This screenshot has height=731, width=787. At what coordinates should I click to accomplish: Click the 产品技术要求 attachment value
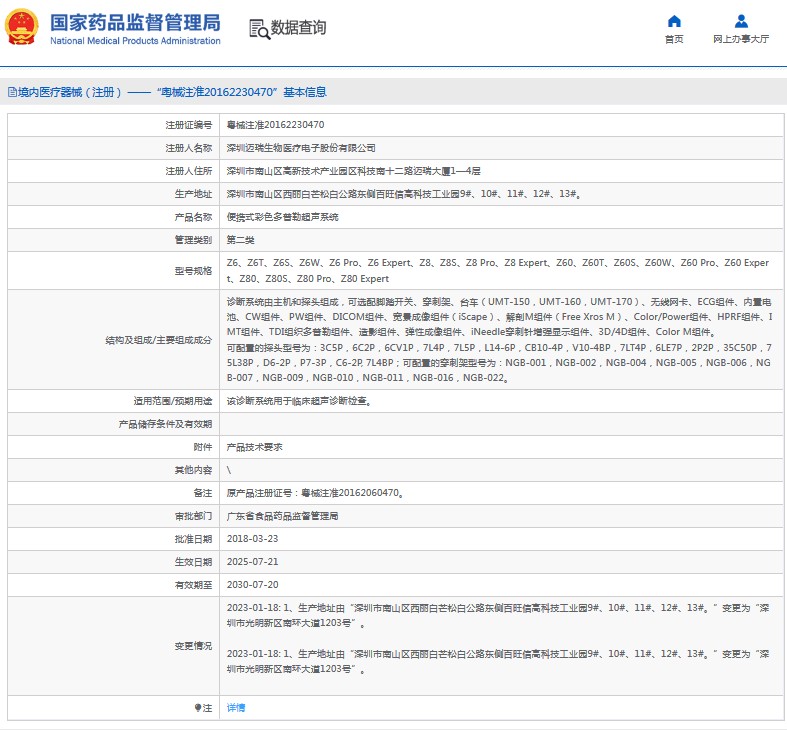point(255,447)
